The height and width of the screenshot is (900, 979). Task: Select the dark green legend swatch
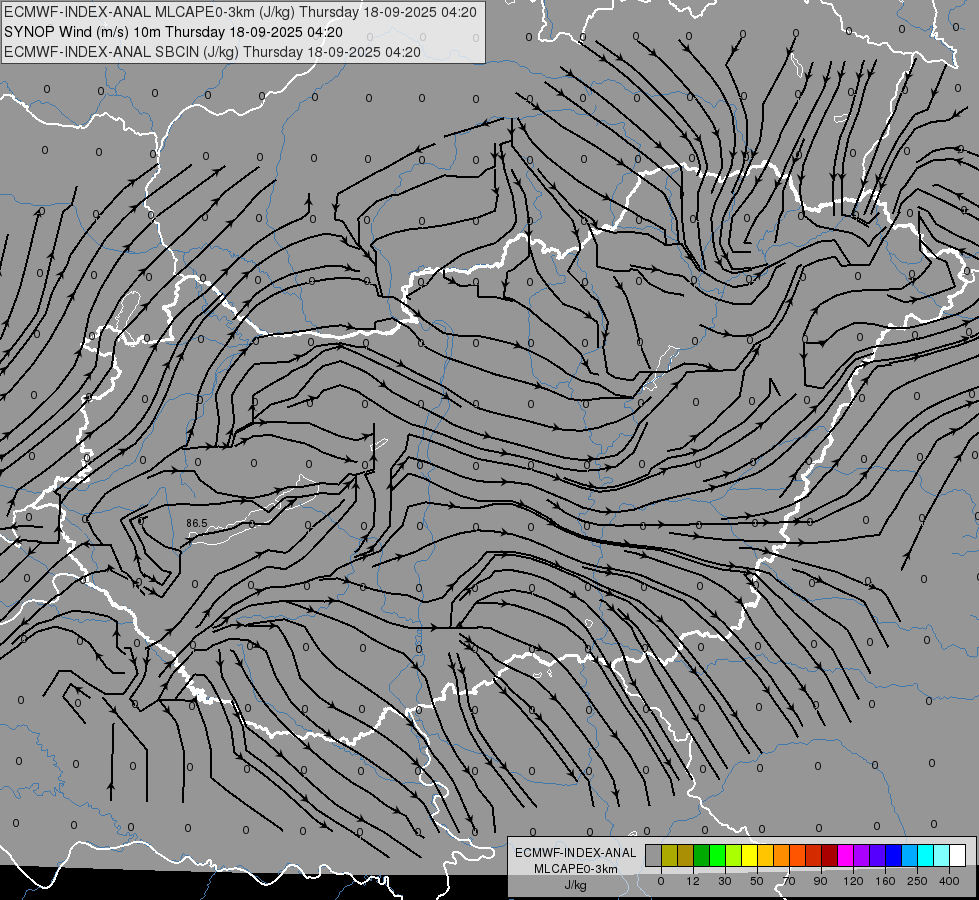tap(702, 855)
